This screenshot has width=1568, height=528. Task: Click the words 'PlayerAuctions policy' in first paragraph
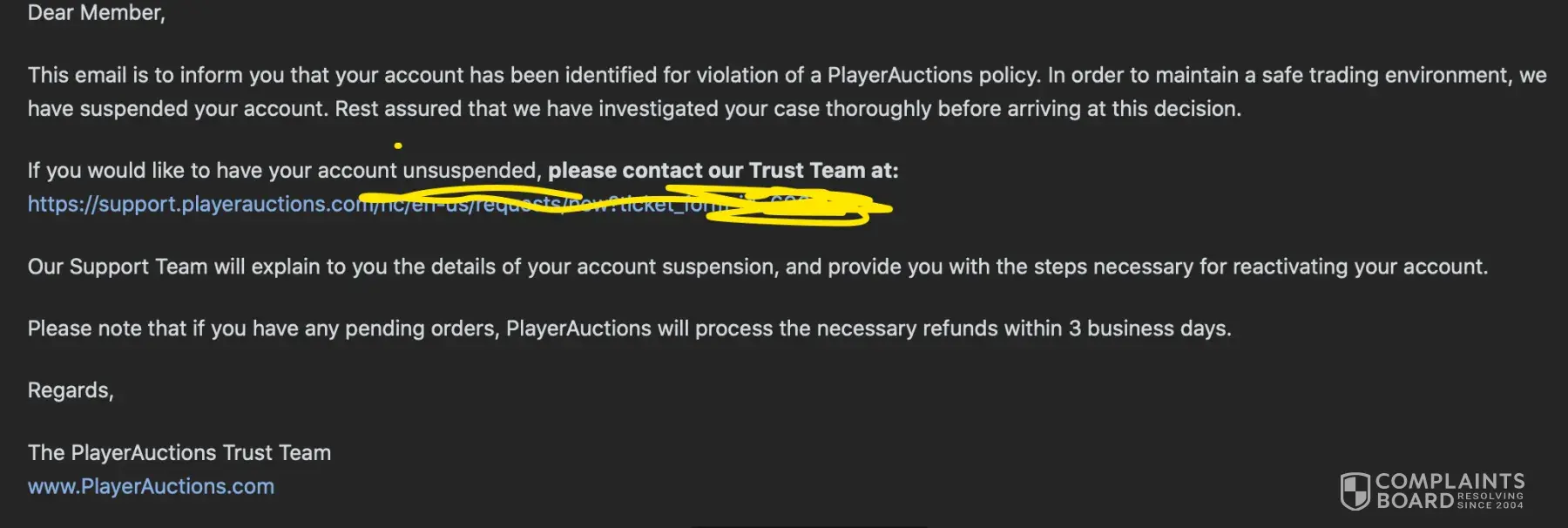[933, 76]
